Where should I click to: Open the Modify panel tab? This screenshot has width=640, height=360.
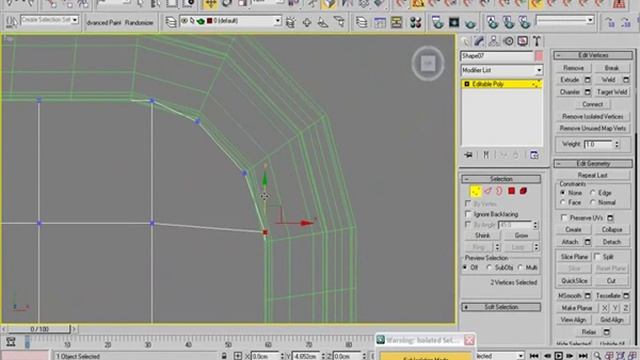pyautogui.click(x=479, y=41)
